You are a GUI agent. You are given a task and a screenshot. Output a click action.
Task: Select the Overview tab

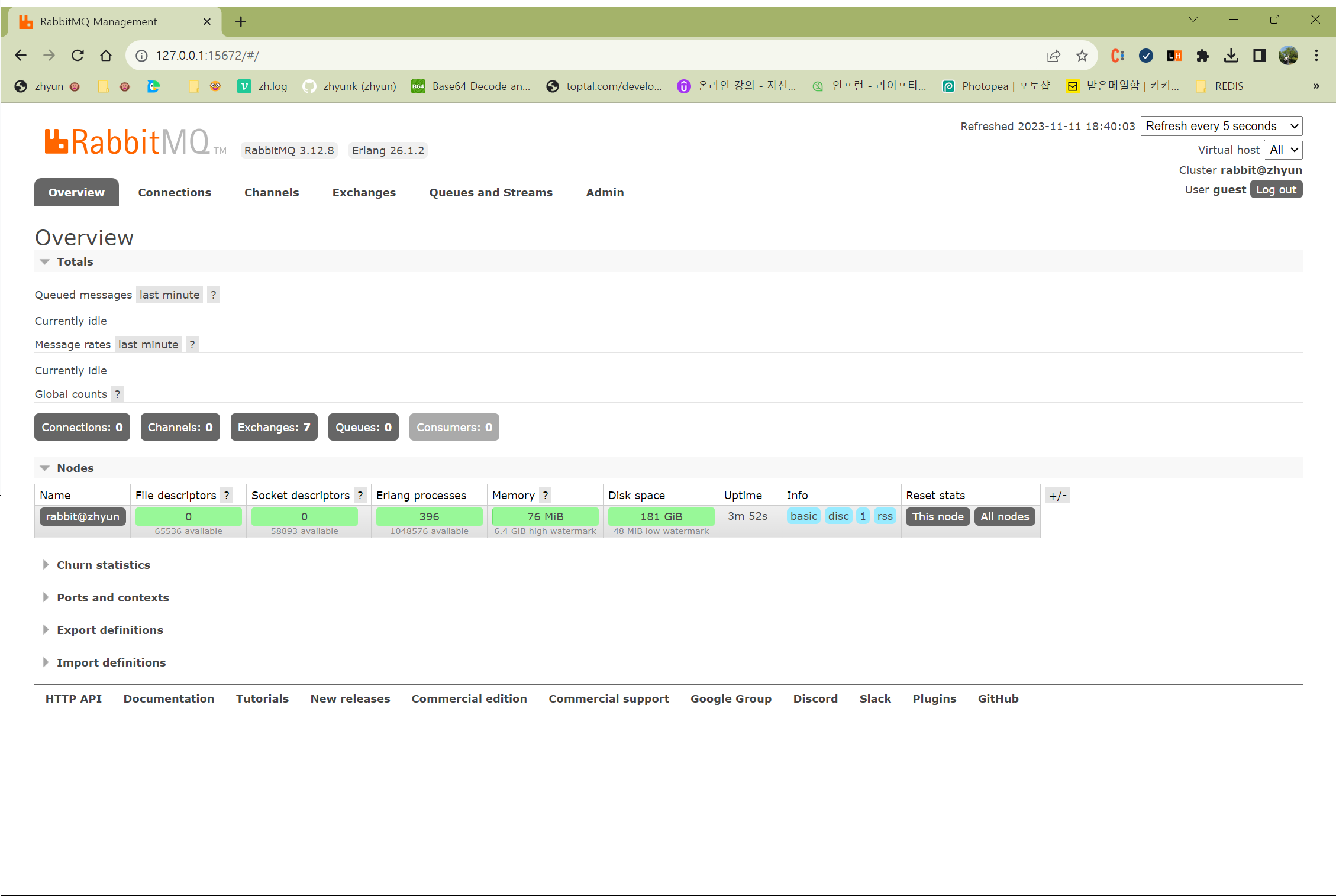coord(76,192)
